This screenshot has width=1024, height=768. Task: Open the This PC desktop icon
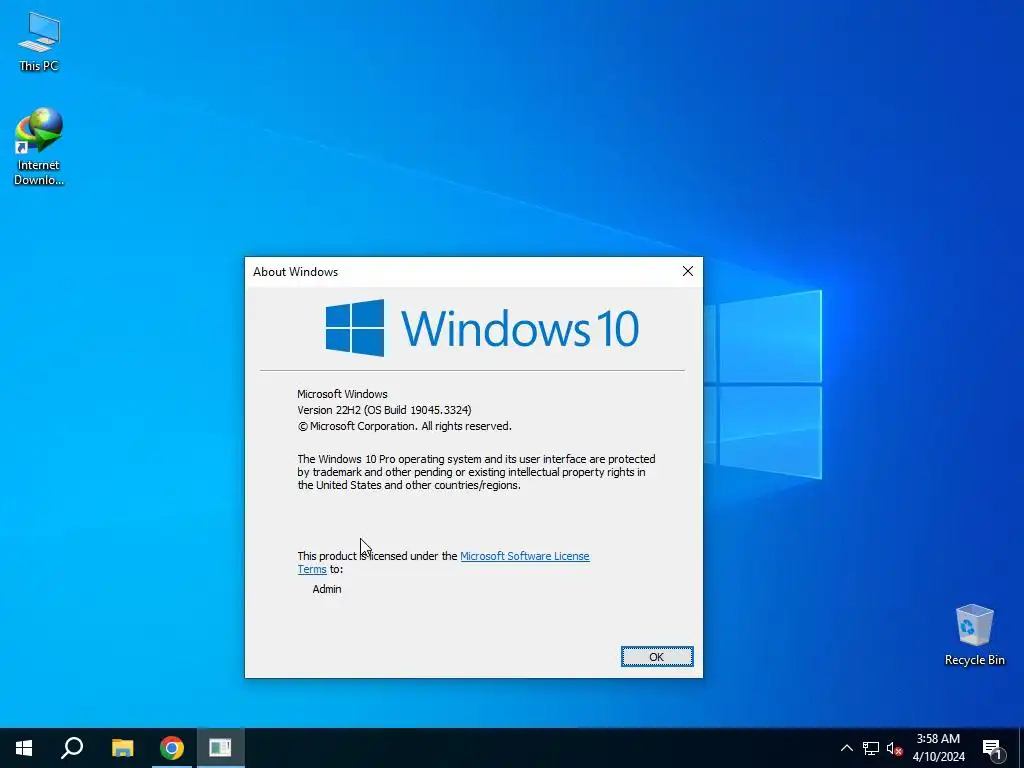pos(39,41)
